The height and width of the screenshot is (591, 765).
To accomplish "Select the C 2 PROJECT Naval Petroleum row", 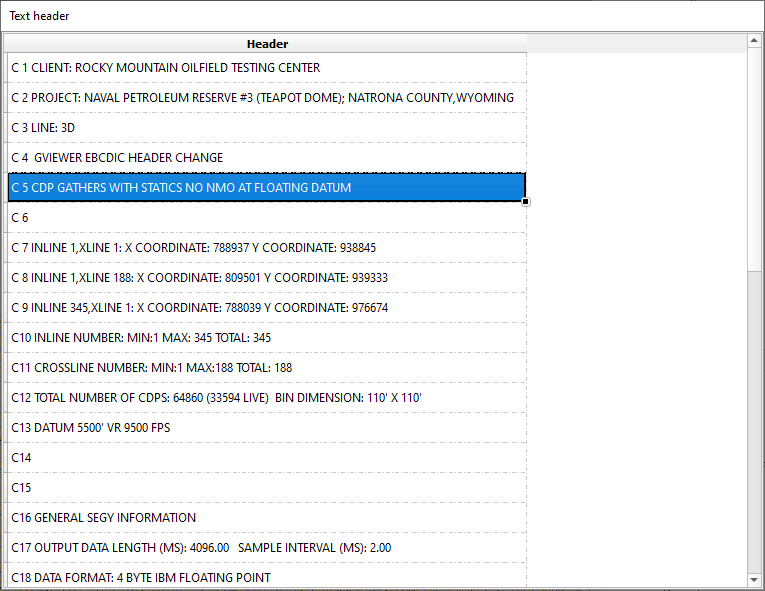I will coord(267,98).
